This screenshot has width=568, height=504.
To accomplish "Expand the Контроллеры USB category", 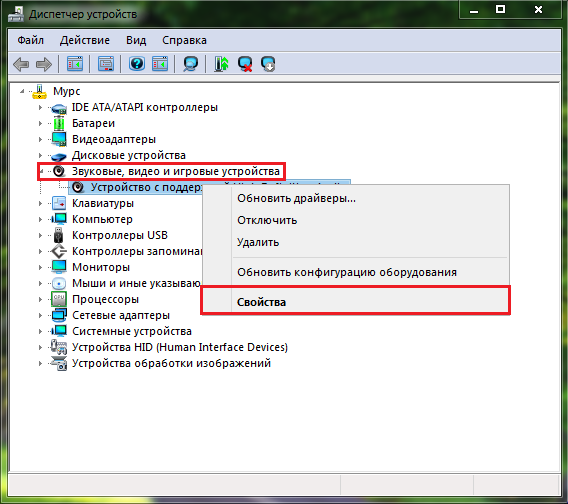I will [x=40, y=236].
